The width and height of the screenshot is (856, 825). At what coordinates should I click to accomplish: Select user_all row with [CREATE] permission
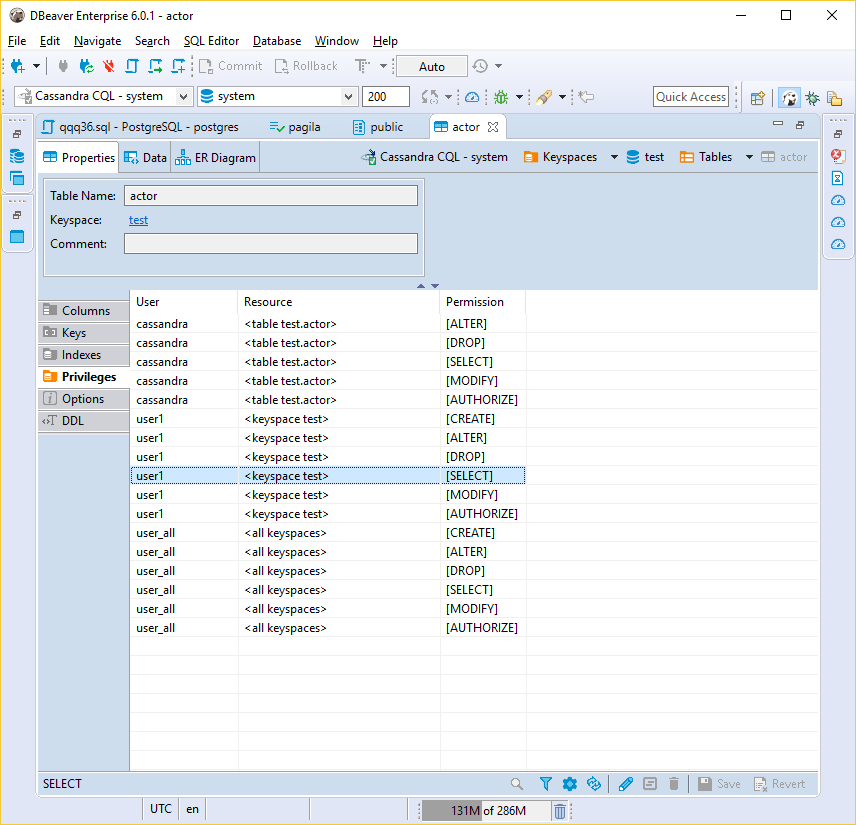pos(328,533)
